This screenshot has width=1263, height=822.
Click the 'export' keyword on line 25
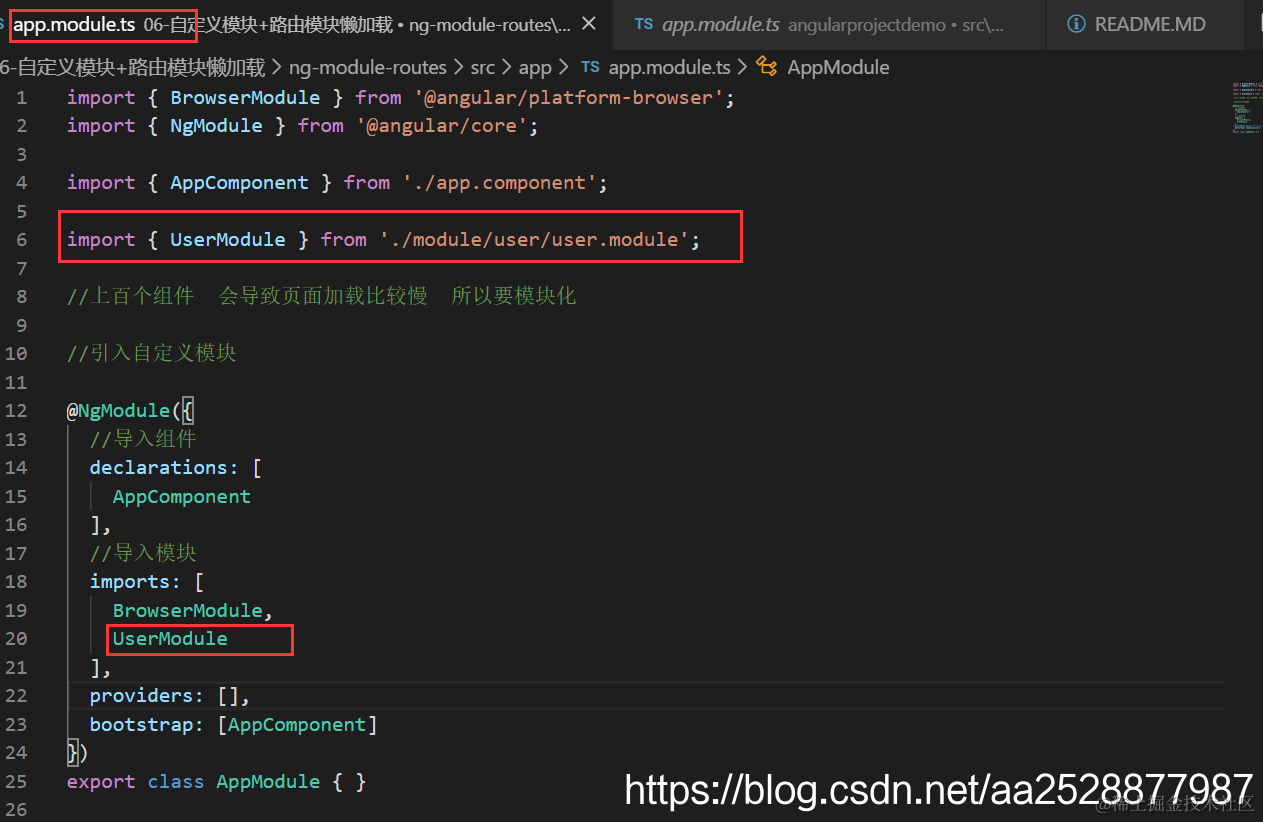(x=101, y=782)
